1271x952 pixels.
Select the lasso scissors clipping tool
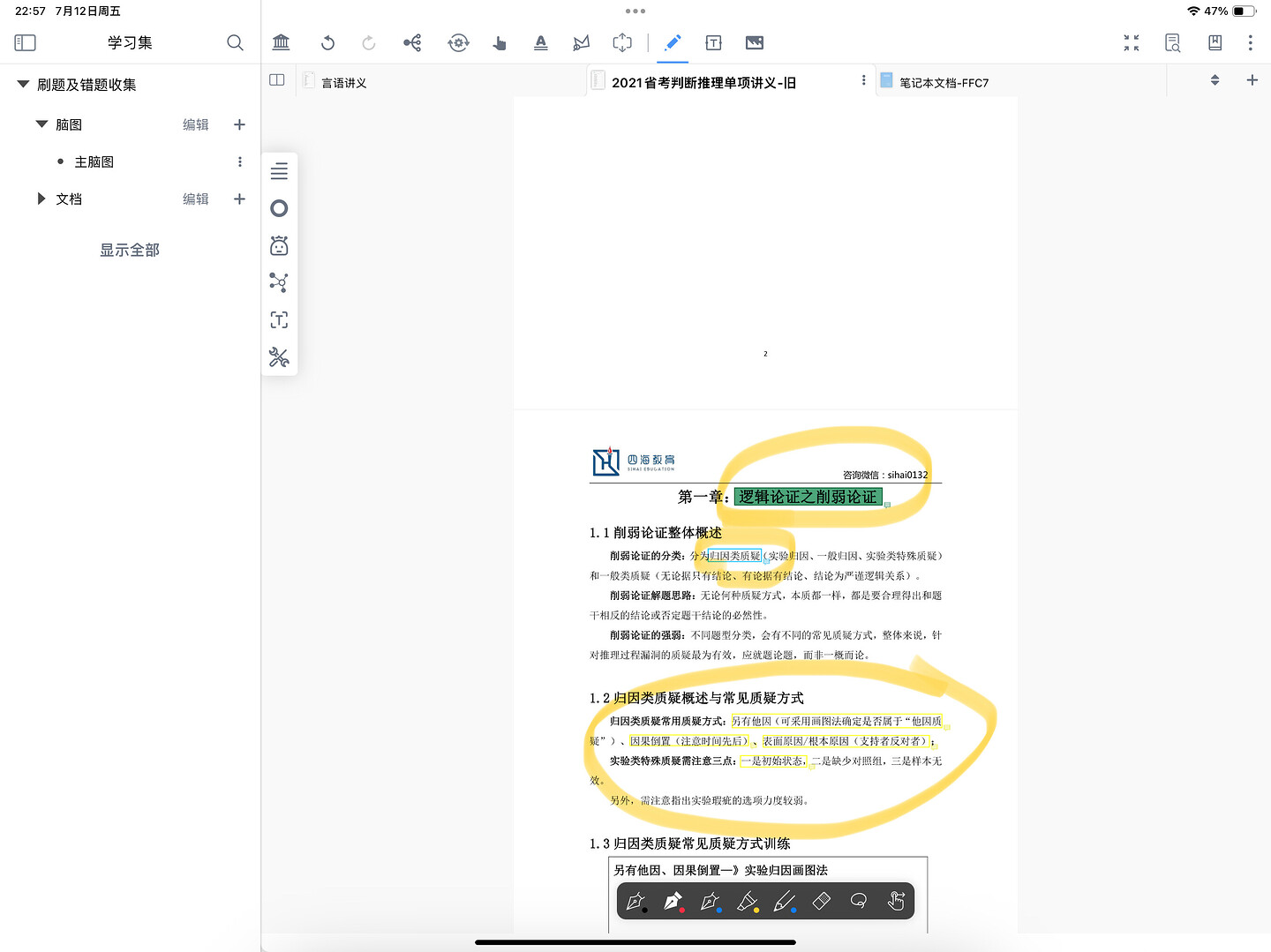581,42
